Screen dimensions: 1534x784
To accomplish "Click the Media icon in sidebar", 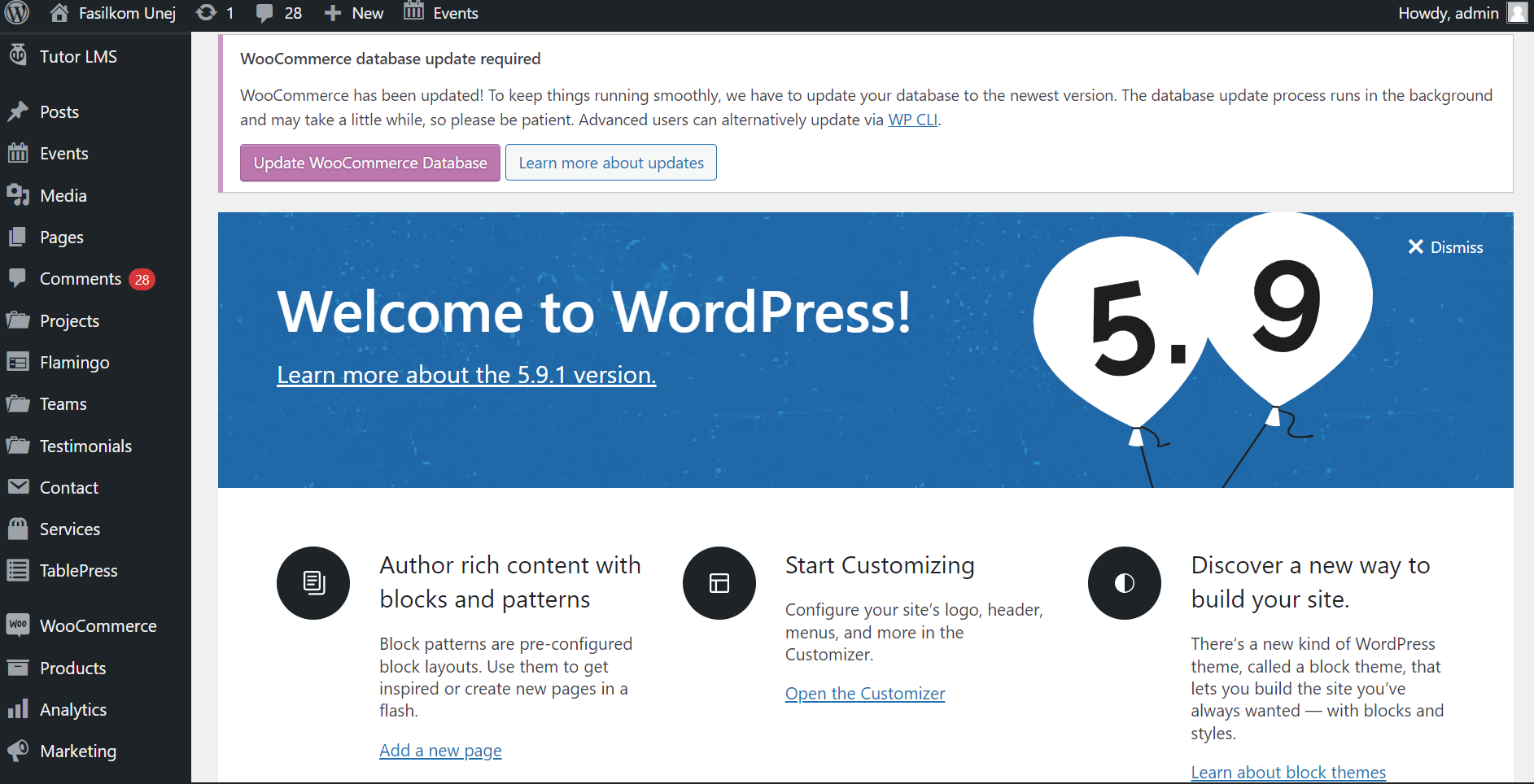I will coord(18,195).
